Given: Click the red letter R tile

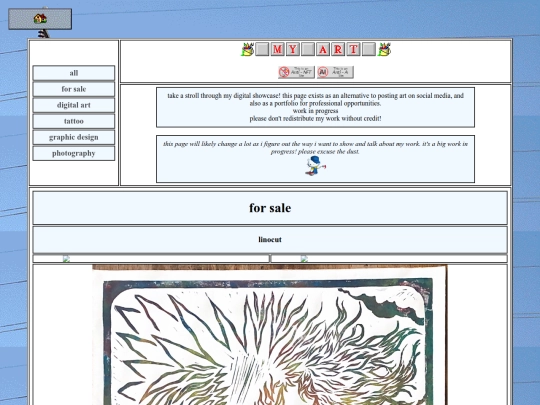Looking at the screenshot, I should (338, 49).
